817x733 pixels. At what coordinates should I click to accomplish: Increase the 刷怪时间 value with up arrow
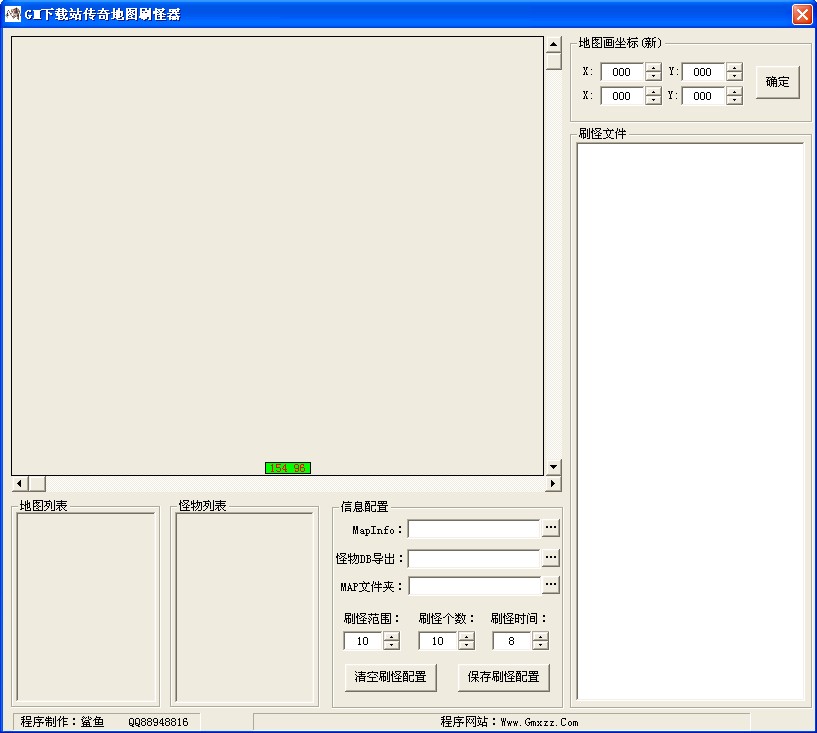coord(540,637)
